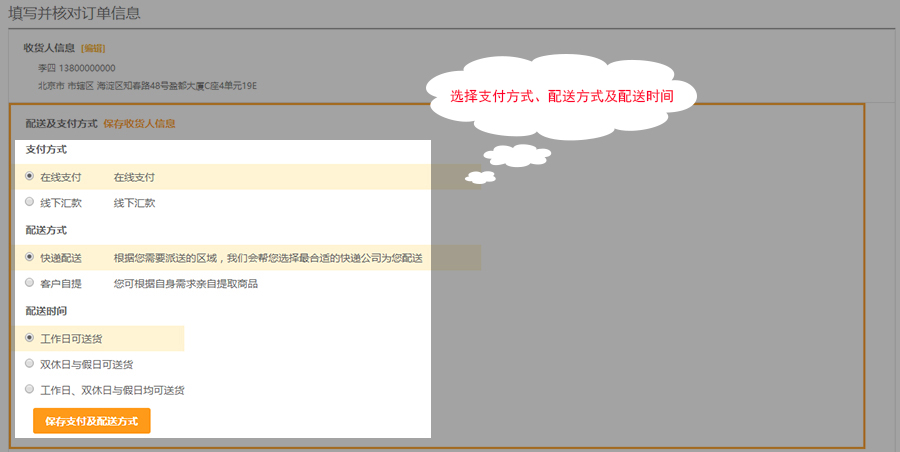This screenshot has width=900, height=452.
Task: Select the 线下汇款 payment radio button
Action: [x=29, y=202]
